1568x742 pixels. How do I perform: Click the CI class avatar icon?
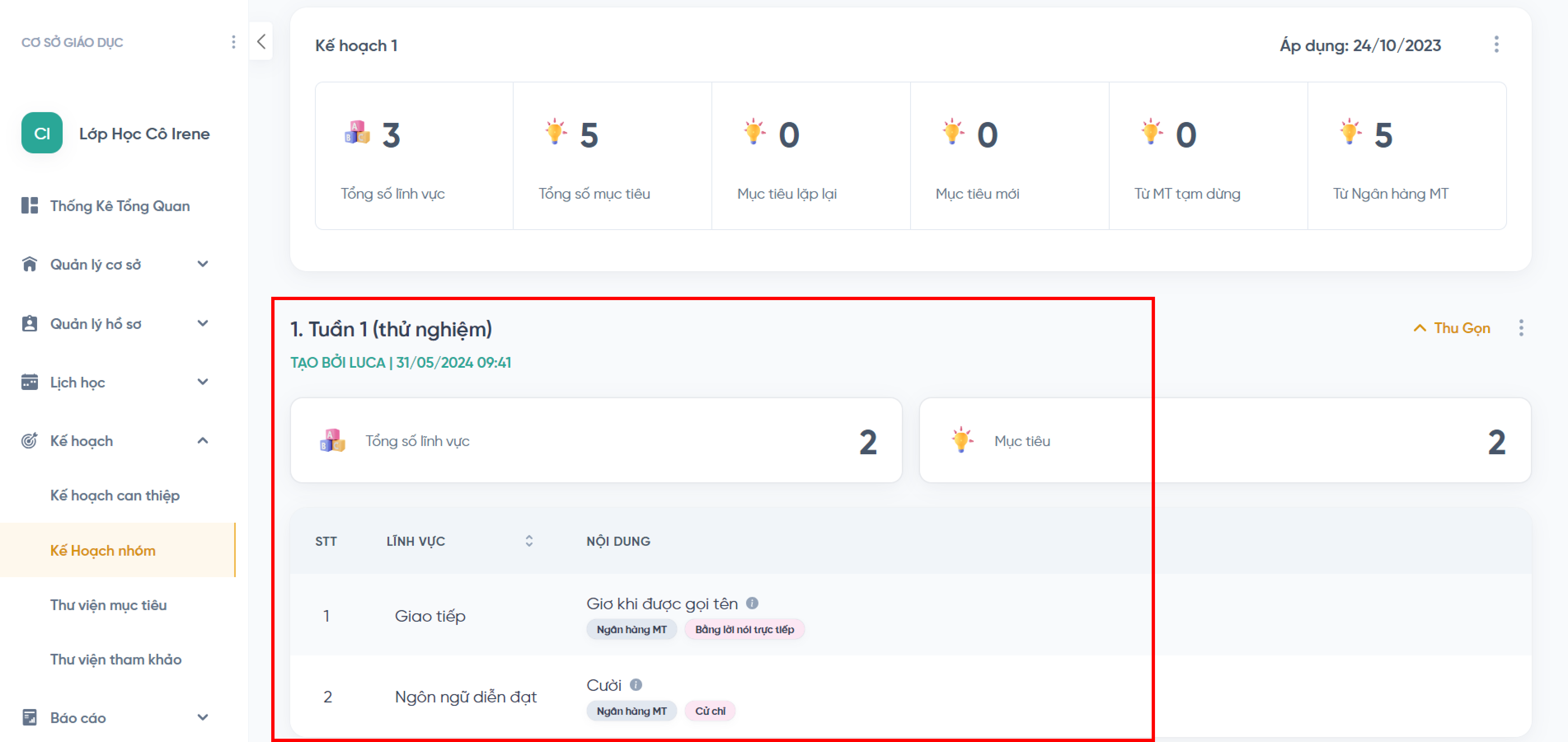click(42, 133)
